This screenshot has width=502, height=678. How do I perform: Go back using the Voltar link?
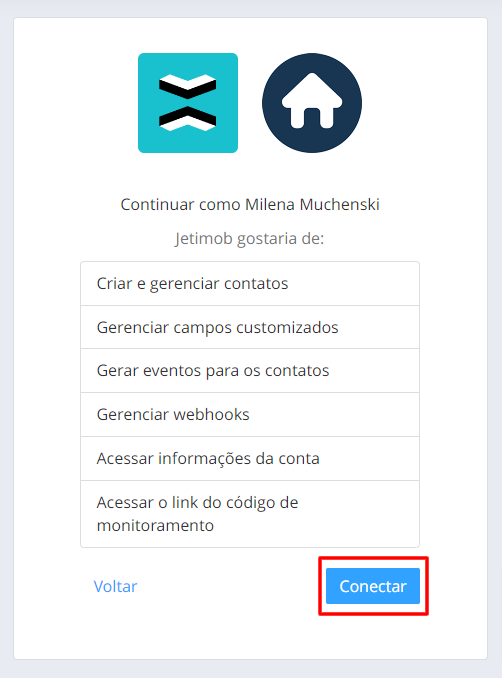point(115,586)
